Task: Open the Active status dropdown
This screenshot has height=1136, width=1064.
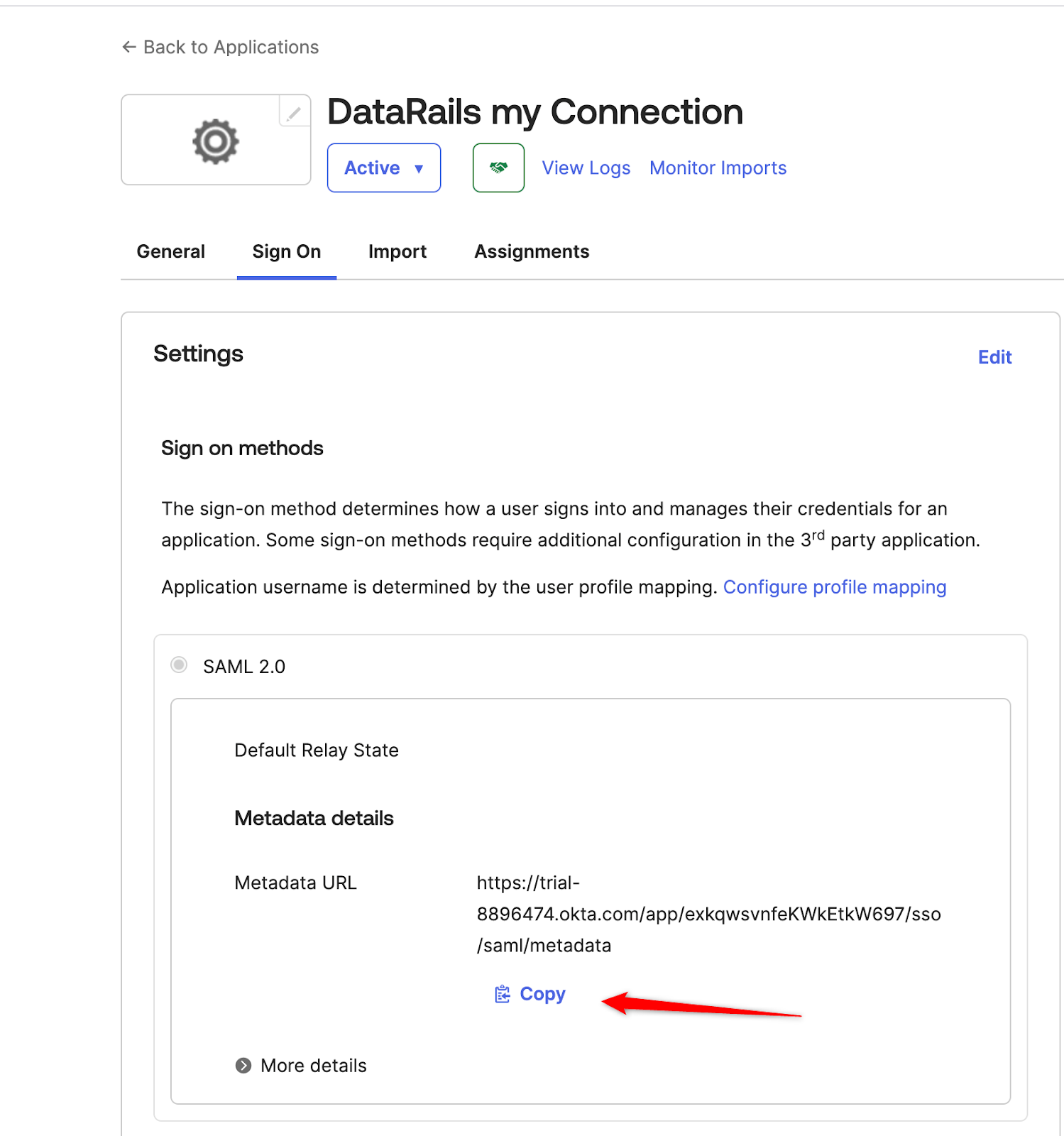Action: [x=384, y=168]
